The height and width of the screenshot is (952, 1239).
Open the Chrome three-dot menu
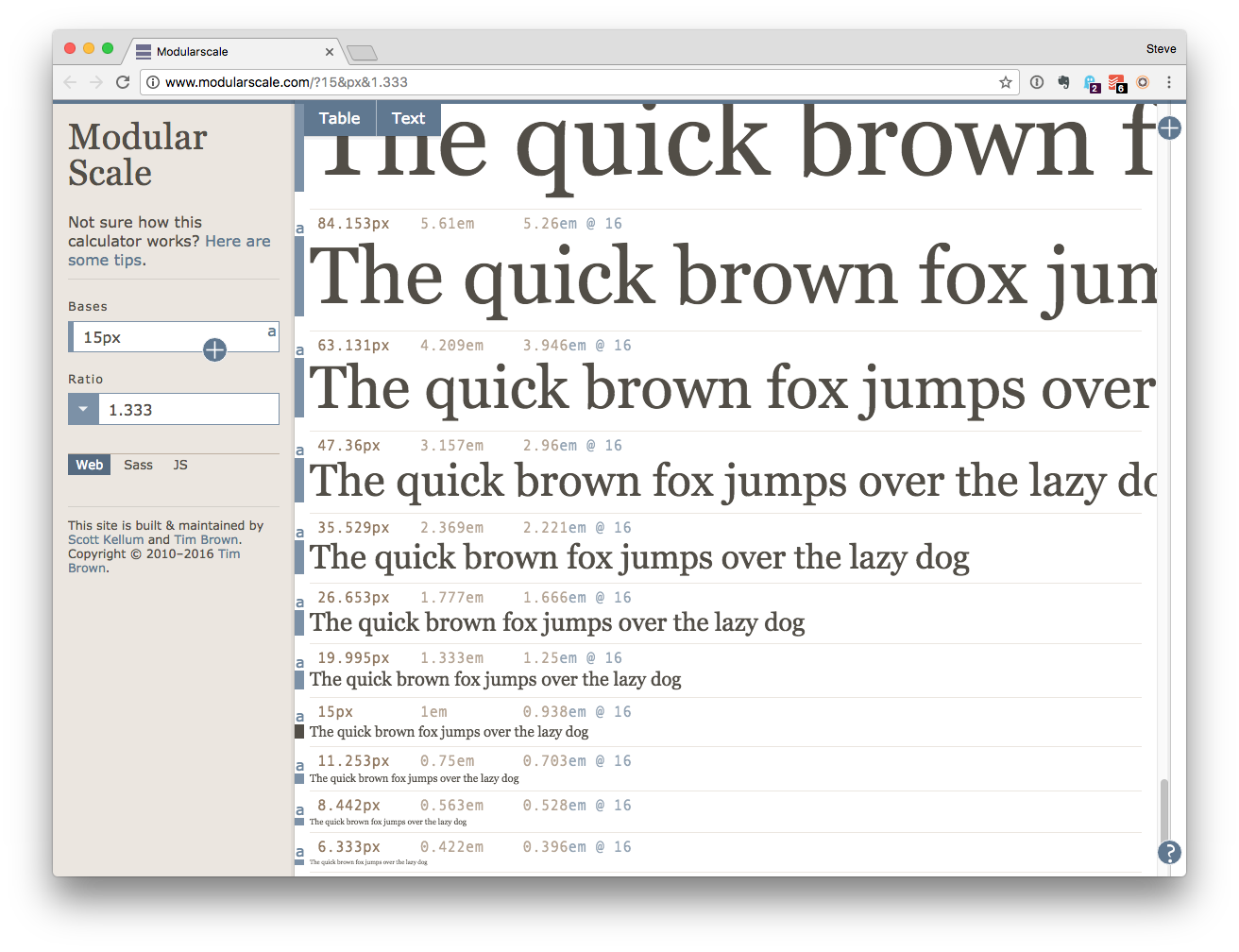tap(1169, 82)
